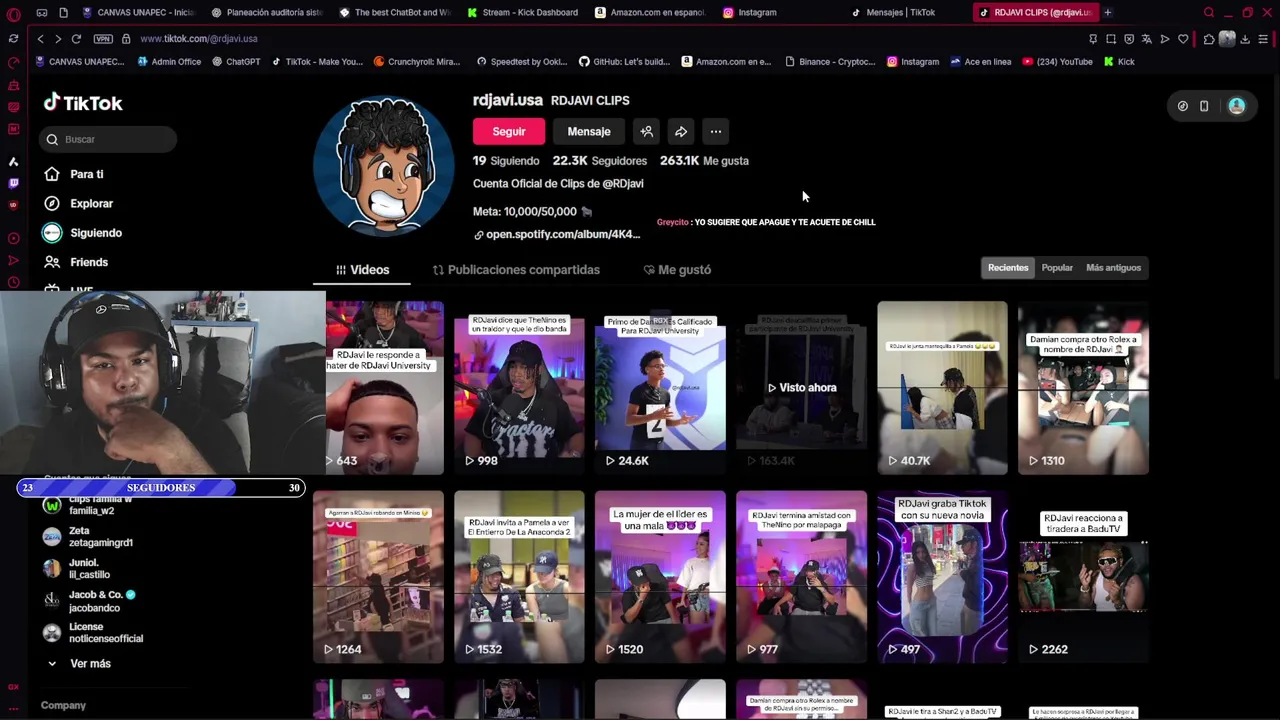Open the Kick bookmark

point(1119,61)
